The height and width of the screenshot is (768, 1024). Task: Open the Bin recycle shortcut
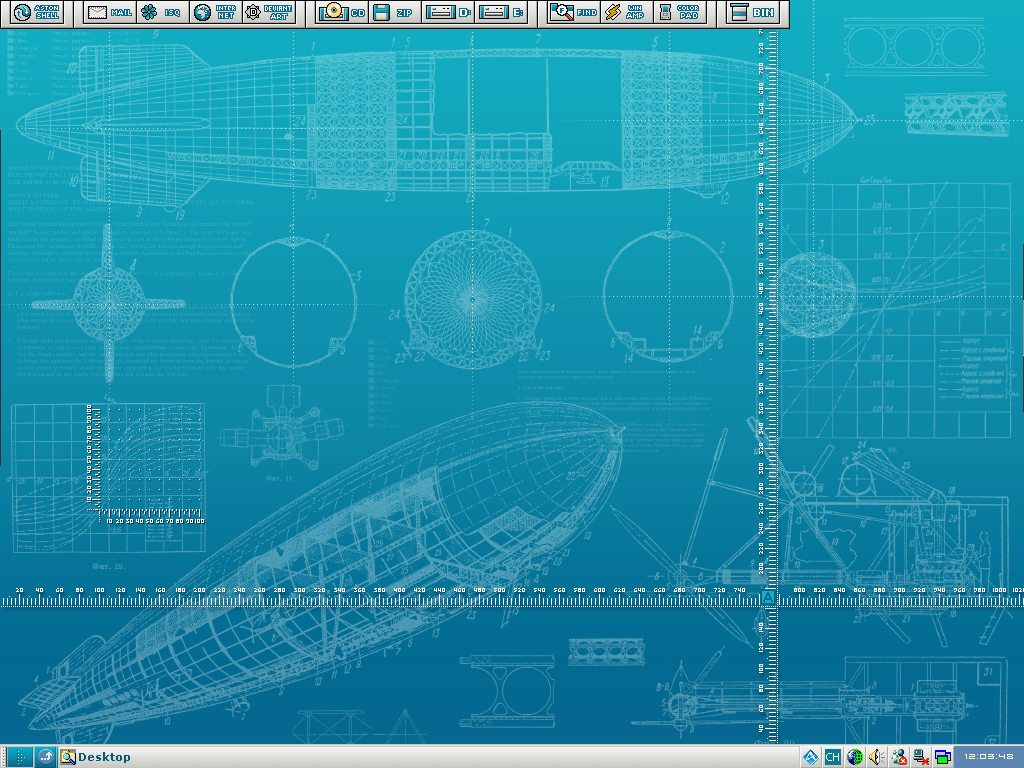tap(752, 13)
